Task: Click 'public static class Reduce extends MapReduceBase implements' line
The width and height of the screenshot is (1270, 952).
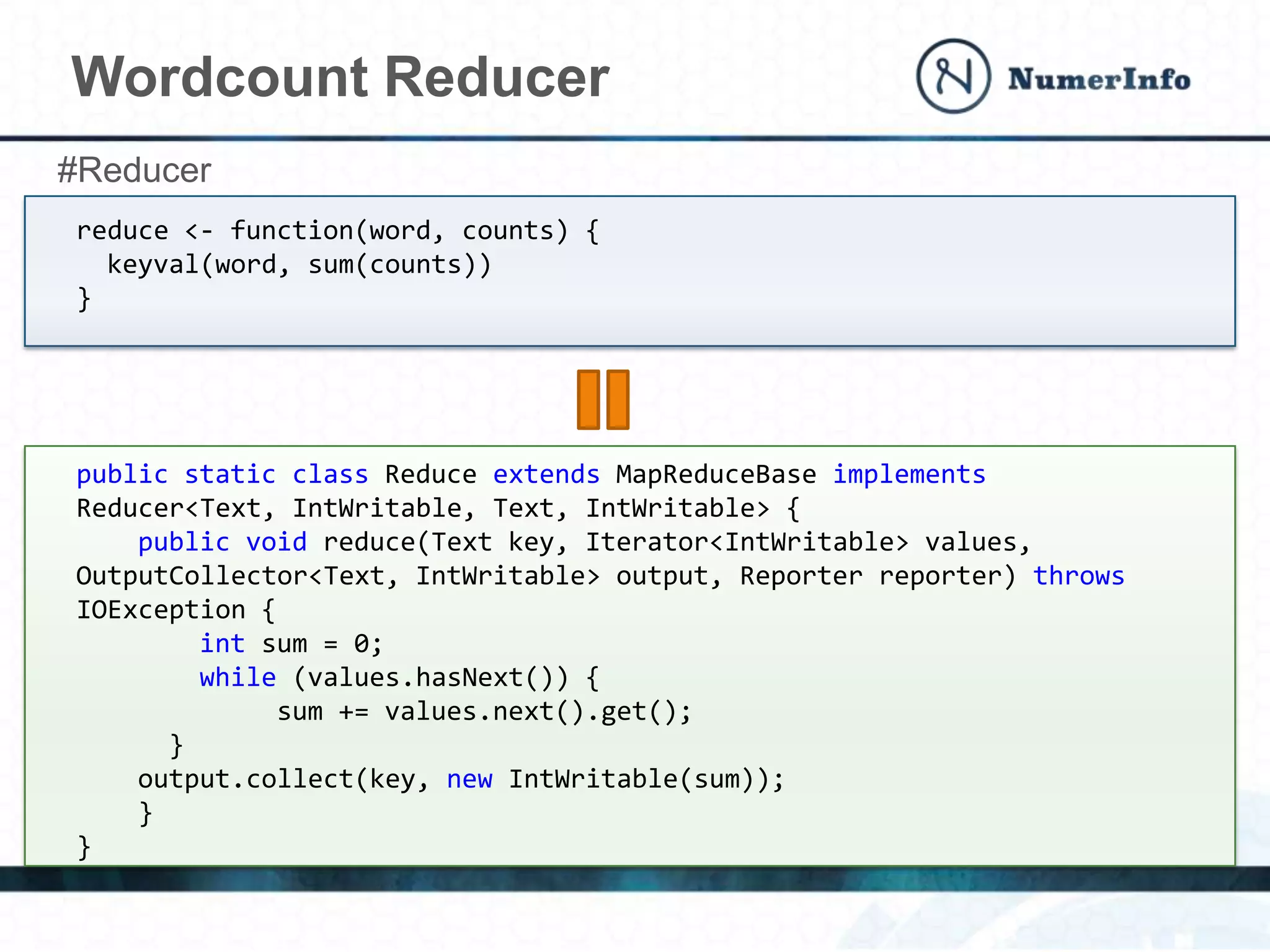Action: click(x=531, y=475)
